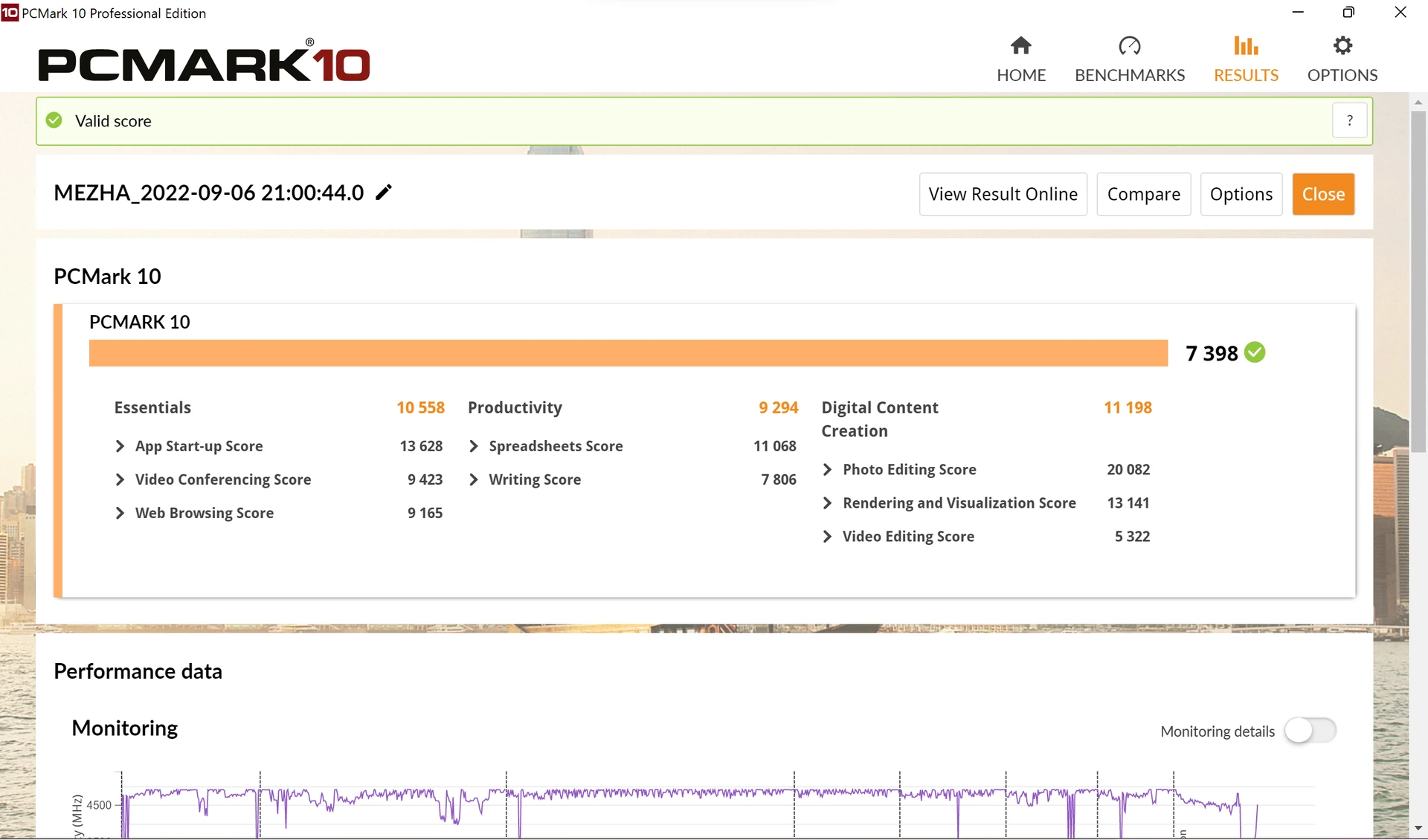Expand Web Browsing Score details

coord(120,513)
